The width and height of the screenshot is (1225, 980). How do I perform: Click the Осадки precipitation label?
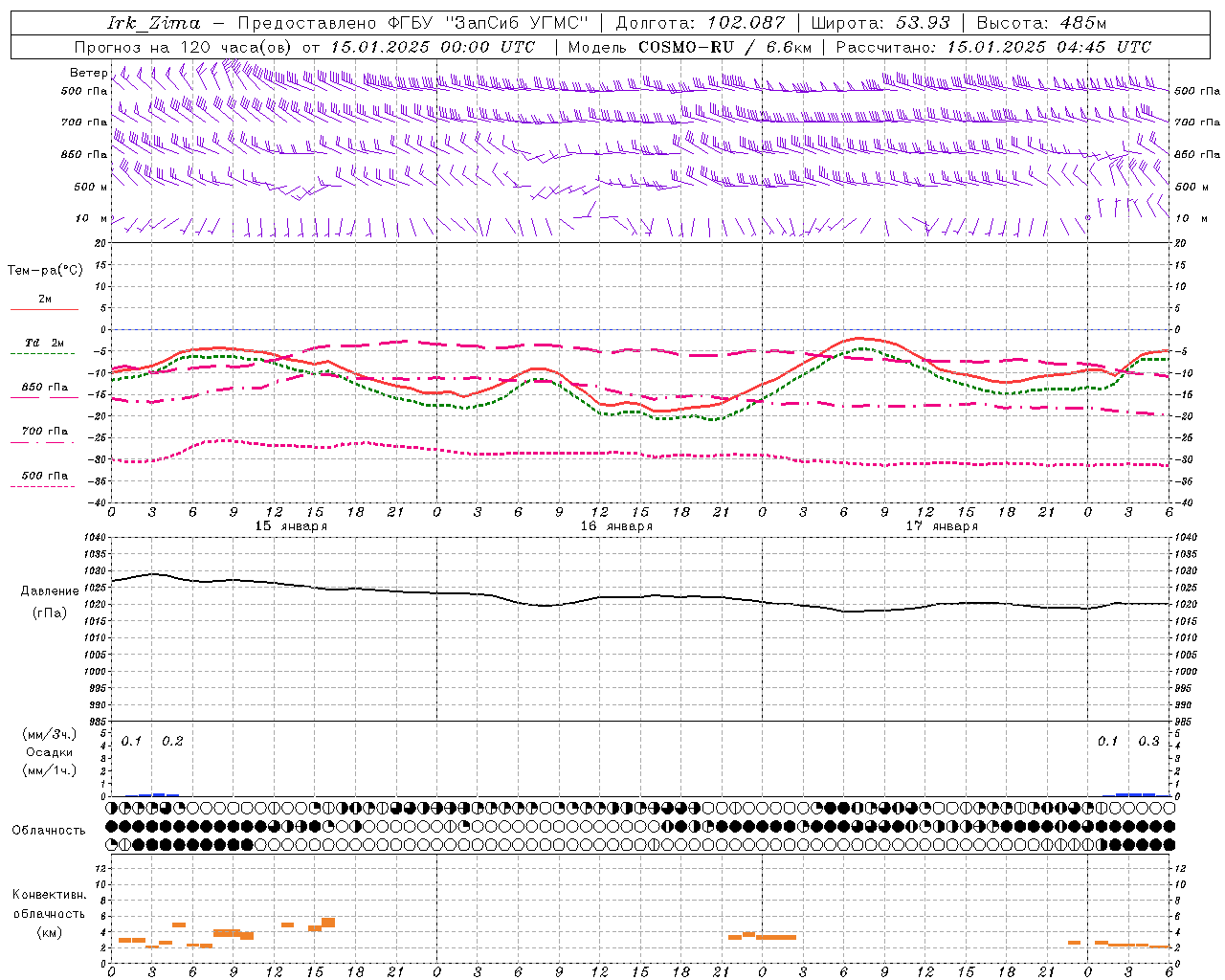pos(50,753)
